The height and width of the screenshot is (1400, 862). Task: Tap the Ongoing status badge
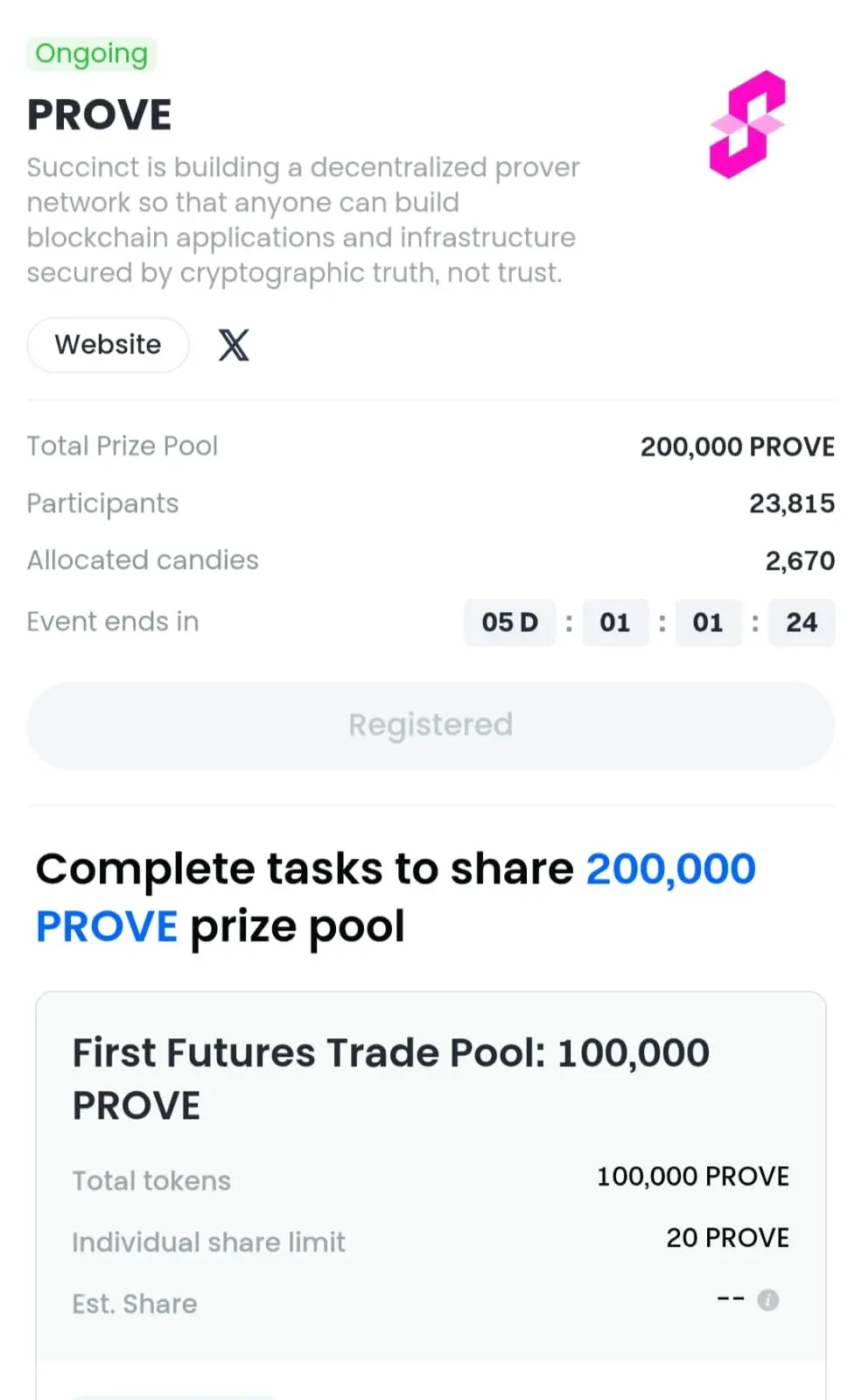pos(92,53)
